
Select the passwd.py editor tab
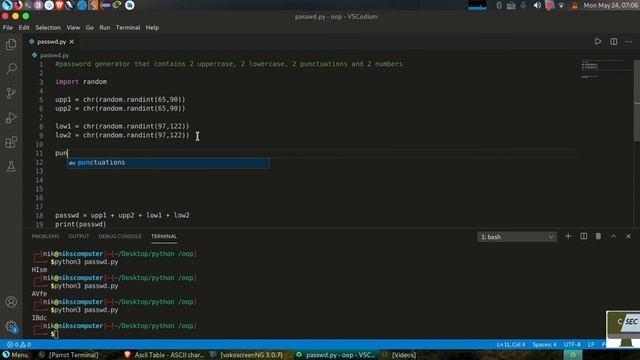click(51, 42)
